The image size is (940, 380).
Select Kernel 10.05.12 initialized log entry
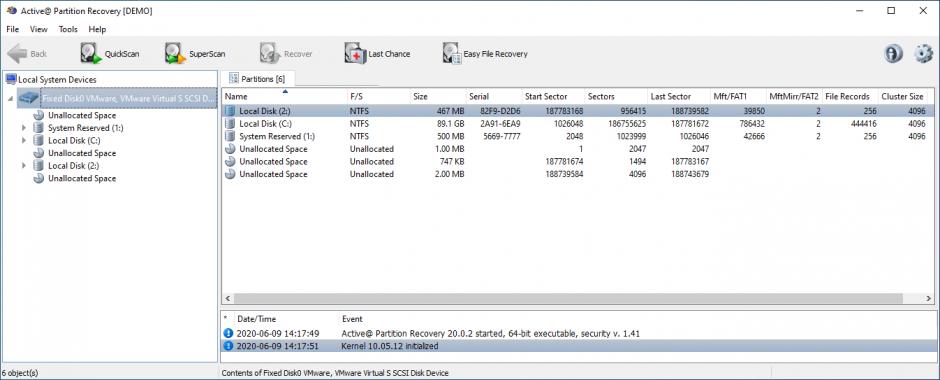578,346
